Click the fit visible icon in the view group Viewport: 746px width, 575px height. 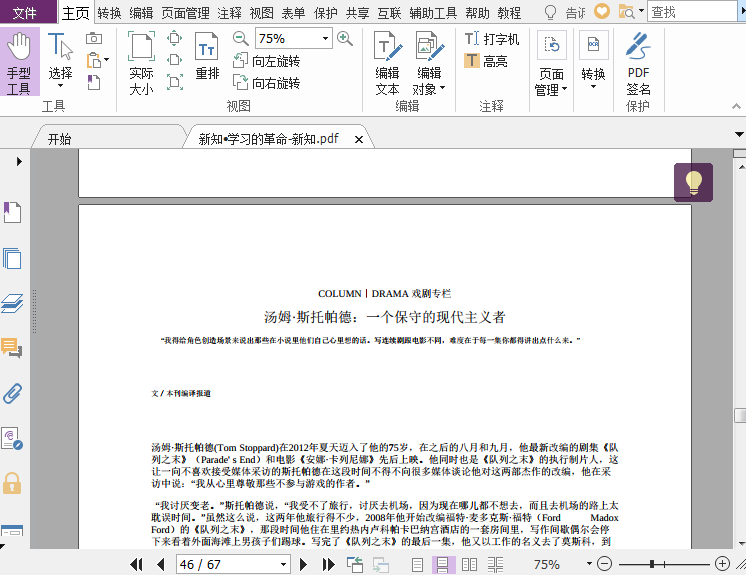pos(175,82)
